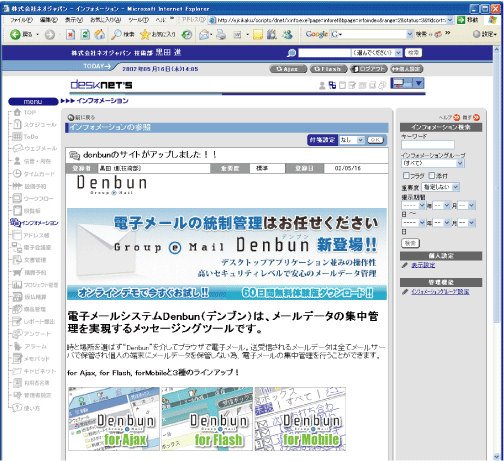Open タイムカード in the side menu

point(34,174)
